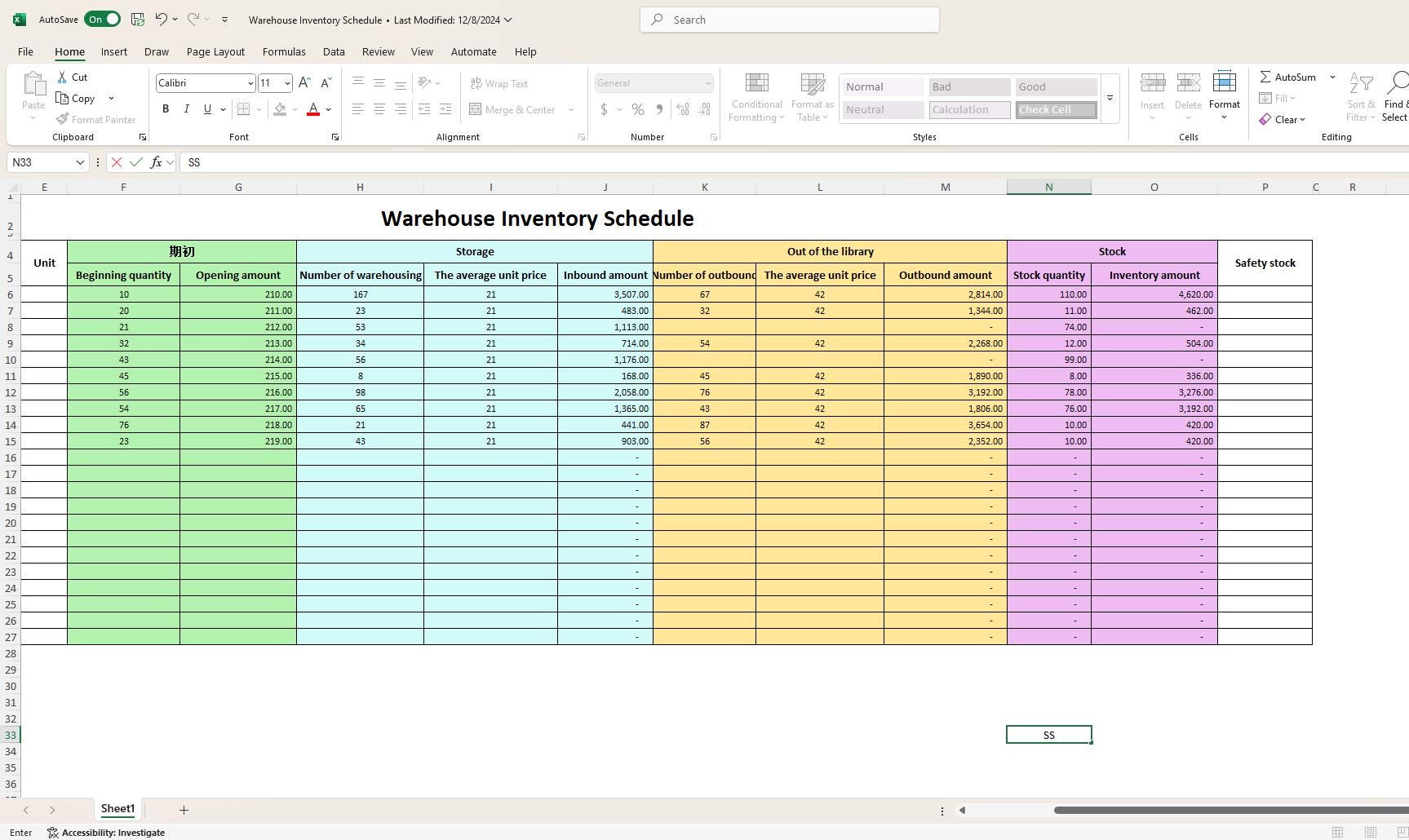Add a new worksheet with the plus button
The image size is (1409, 840).
[x=183, y=809]
